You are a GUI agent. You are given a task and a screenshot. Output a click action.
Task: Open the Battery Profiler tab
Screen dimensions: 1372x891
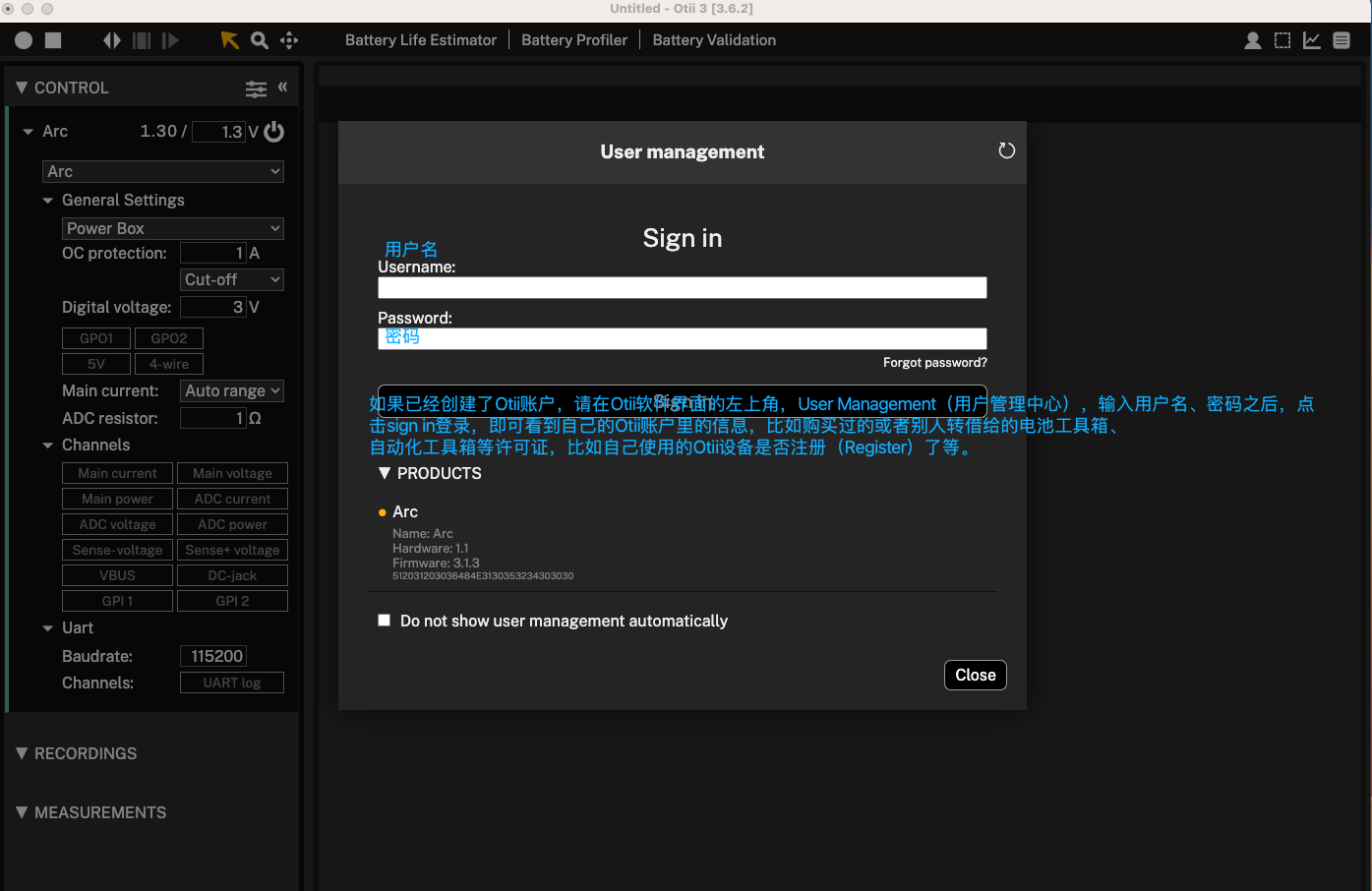click(573, 40)
